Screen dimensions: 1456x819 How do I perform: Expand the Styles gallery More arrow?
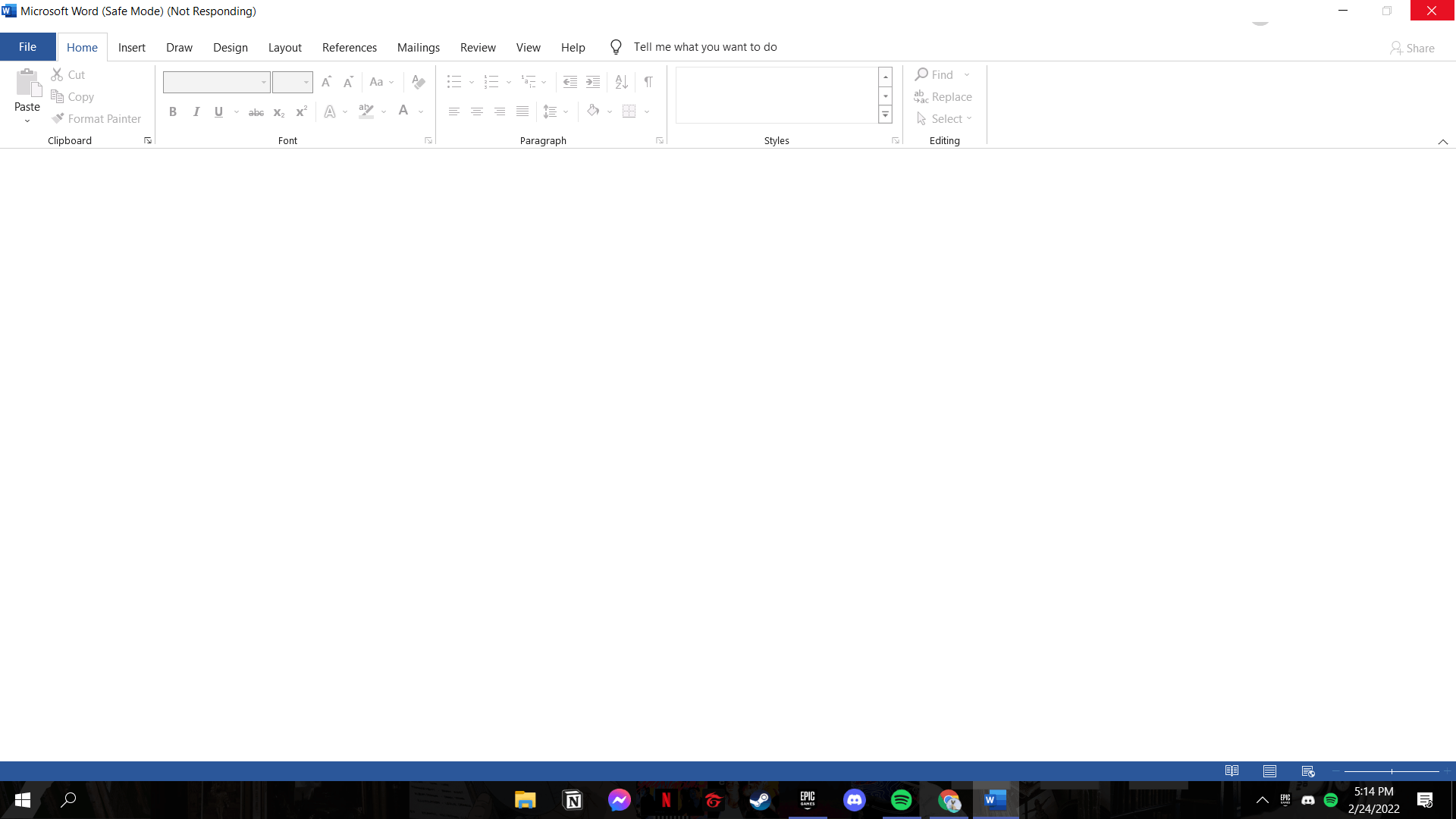coord(885,115)
